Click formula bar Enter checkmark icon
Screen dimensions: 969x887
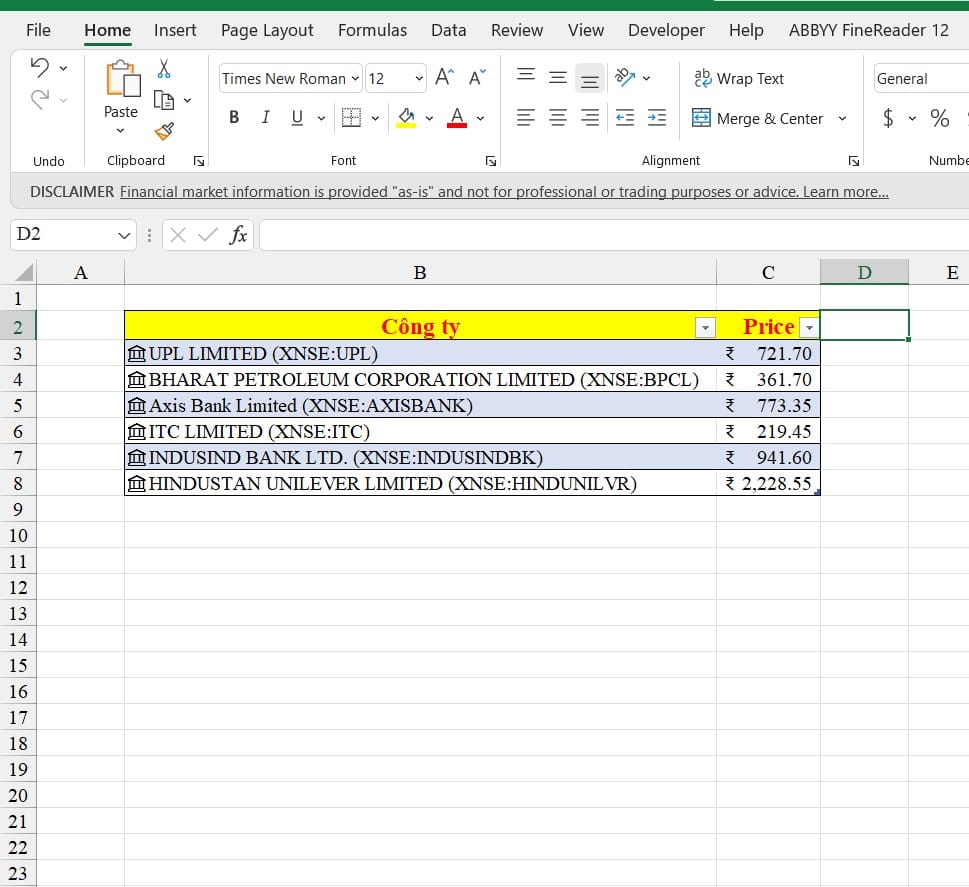[x=208, y=235]
